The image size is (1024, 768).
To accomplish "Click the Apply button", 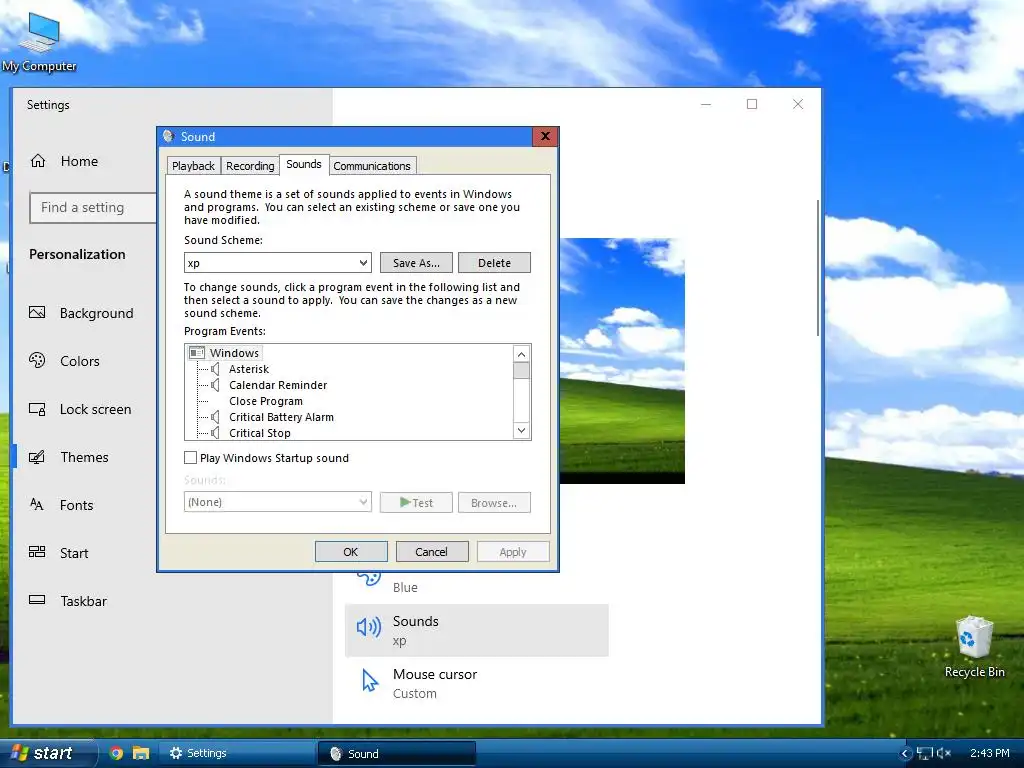I will pyautogui.click(x=513, y=552).
